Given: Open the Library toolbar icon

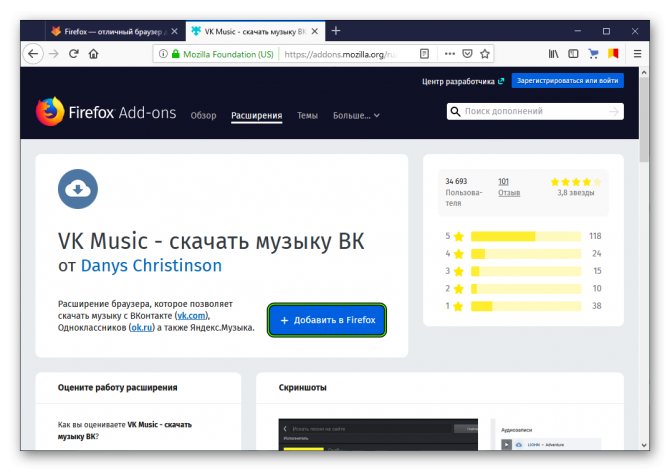Looking at the screenshot, I should pyautogui.click(x=553, y=54).
